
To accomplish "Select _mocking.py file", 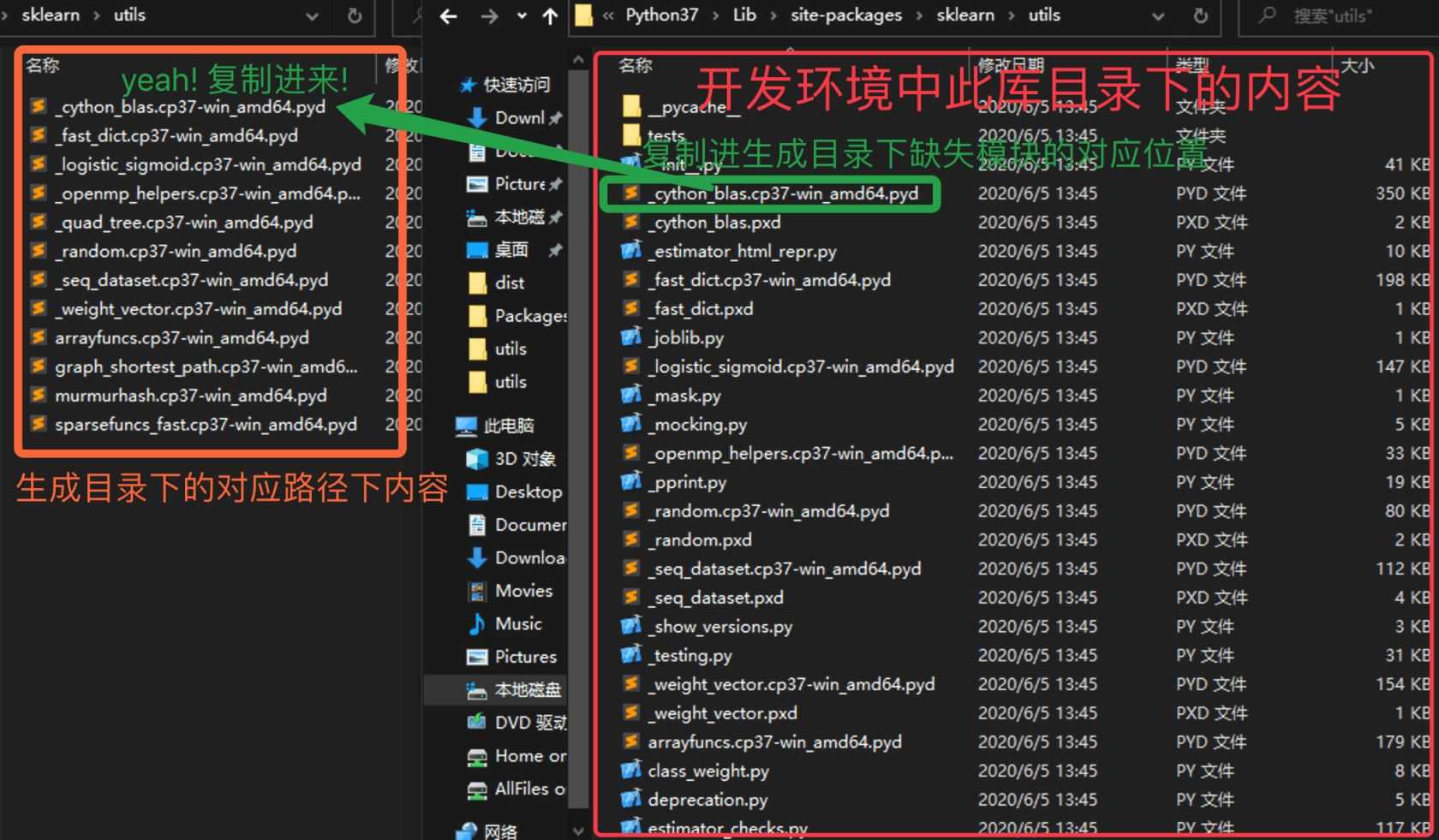I will (697, 424).
